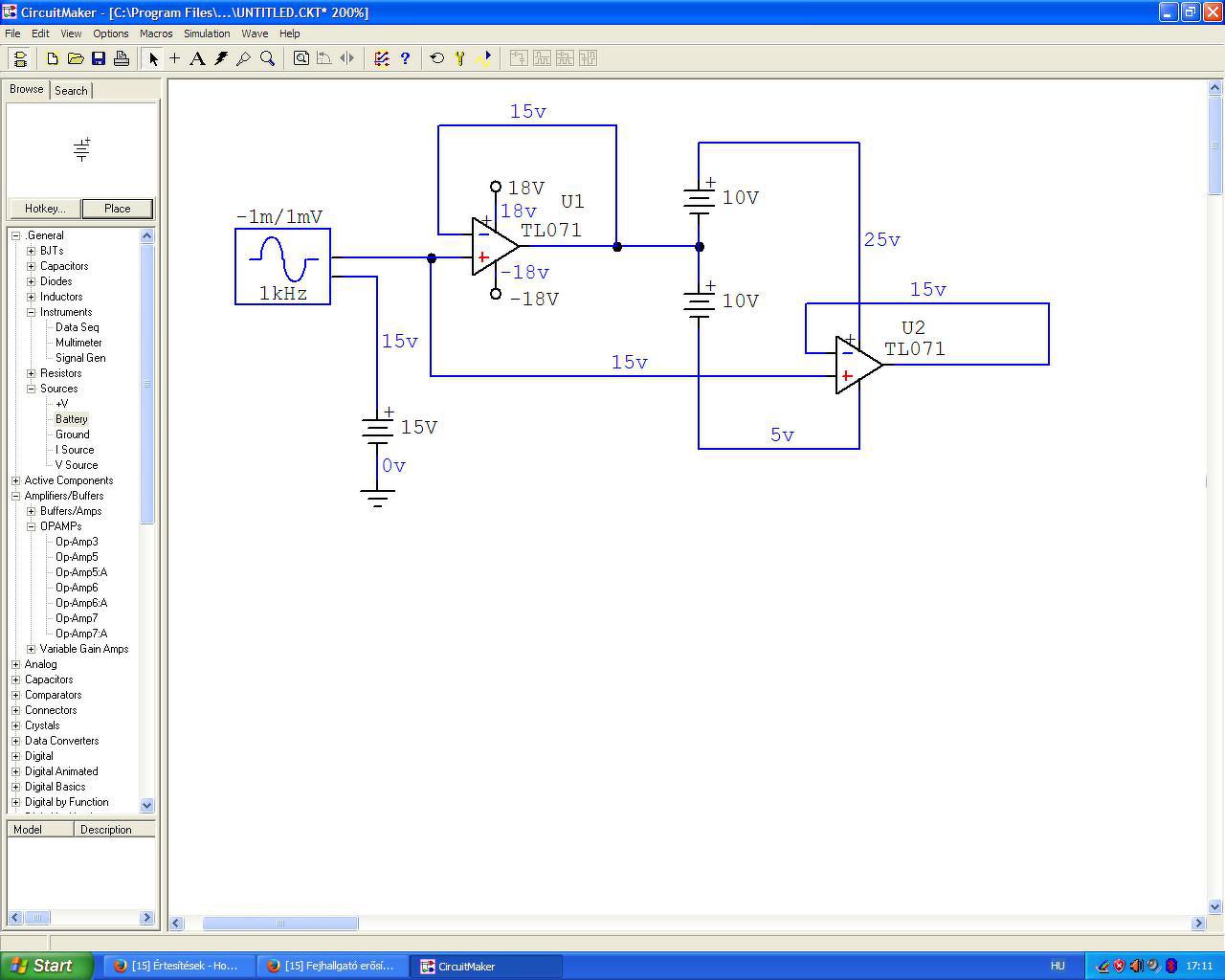Viewport: 1225px width, 980px height.
Task: Select Battery under Sources
Action: pos(72,419)
